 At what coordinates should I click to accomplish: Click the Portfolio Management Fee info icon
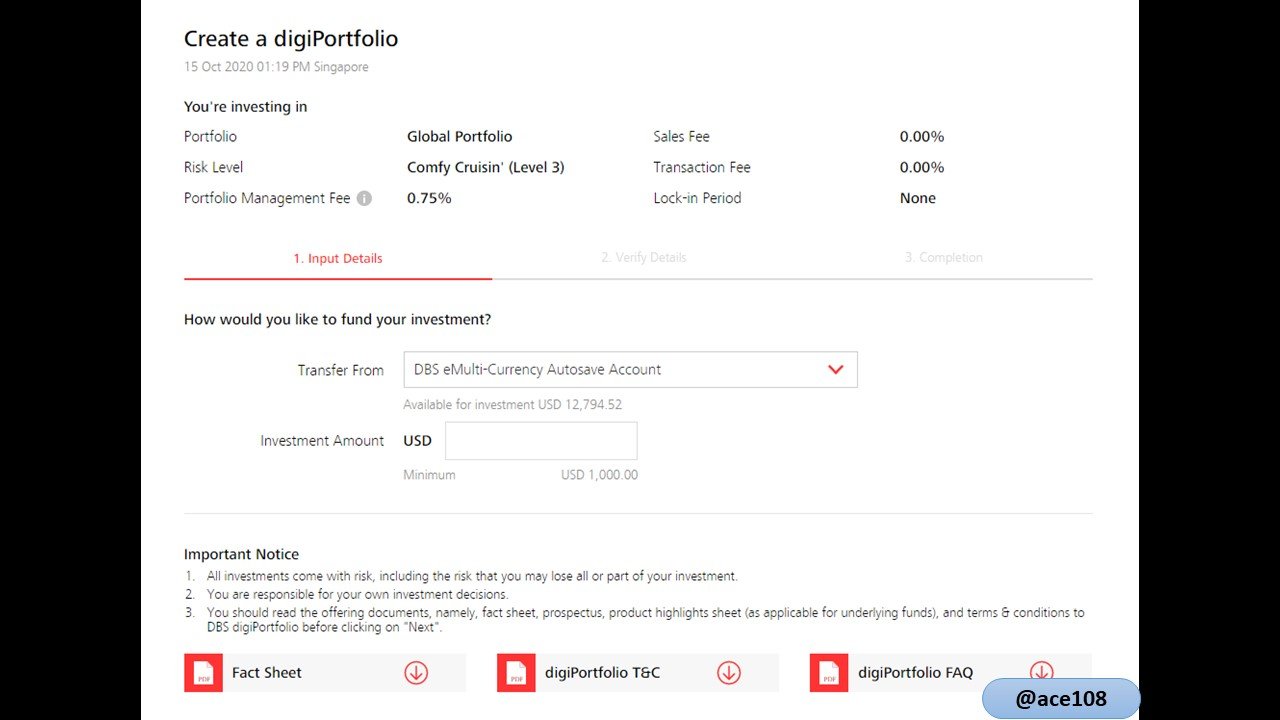pos(364,198)
